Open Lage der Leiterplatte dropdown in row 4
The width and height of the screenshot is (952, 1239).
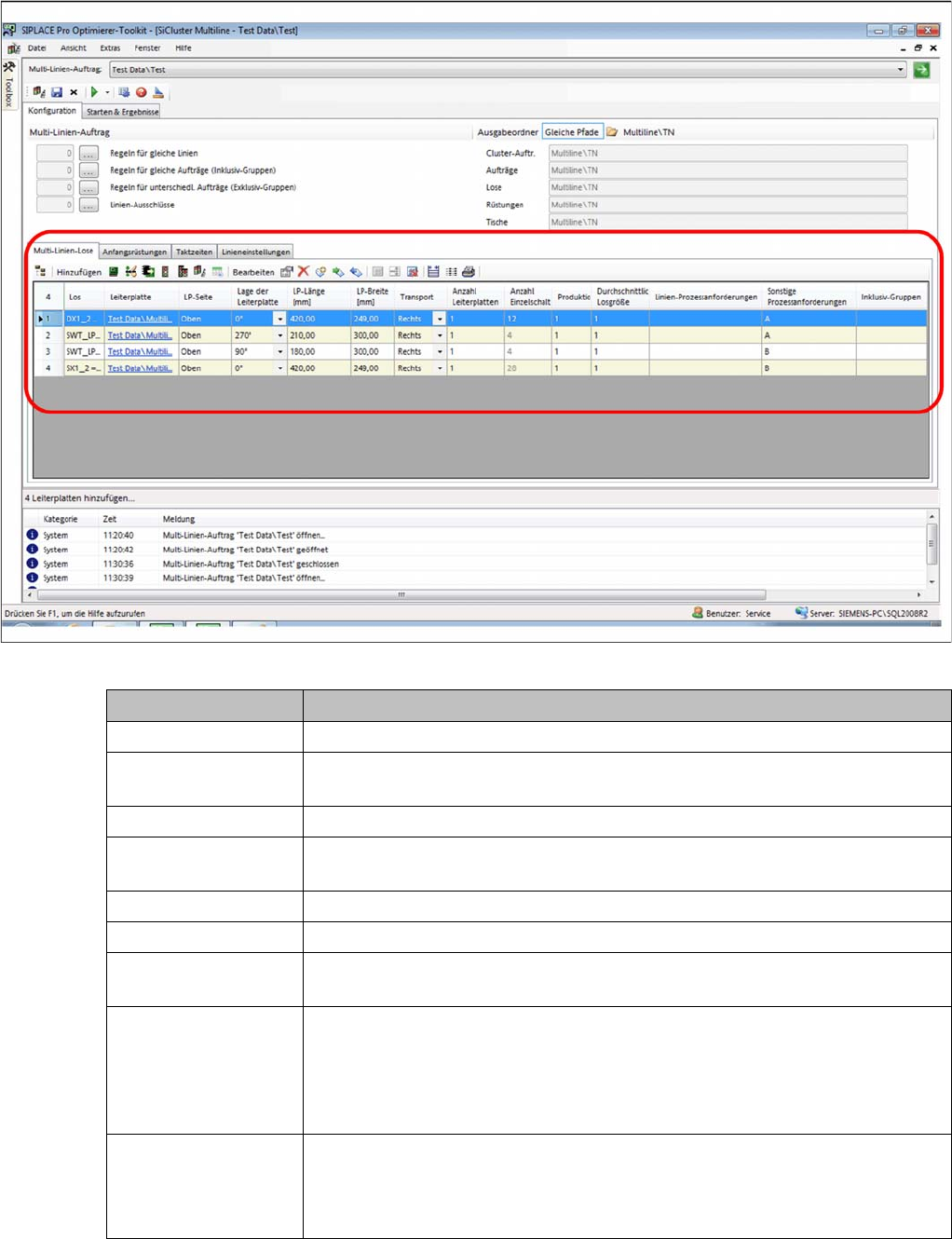[x=279, y=369]
